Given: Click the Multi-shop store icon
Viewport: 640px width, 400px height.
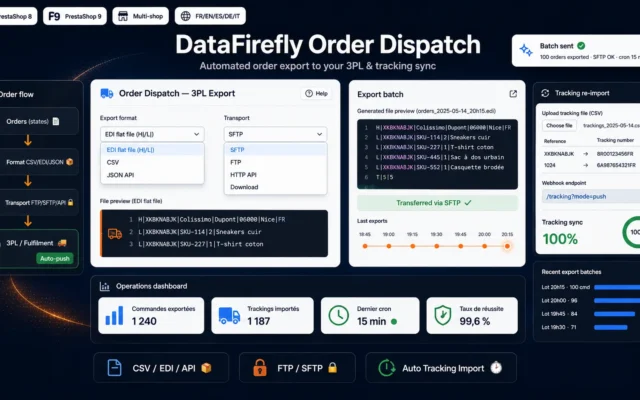Looking at the screenshot, I should coord(122,16).
